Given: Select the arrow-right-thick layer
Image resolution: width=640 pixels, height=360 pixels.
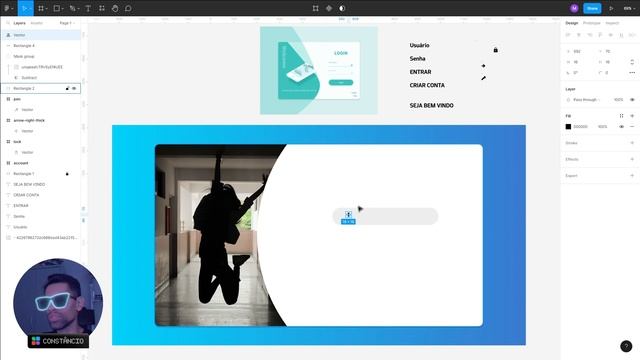Looking at the screenshot, I should coord(41,120).
